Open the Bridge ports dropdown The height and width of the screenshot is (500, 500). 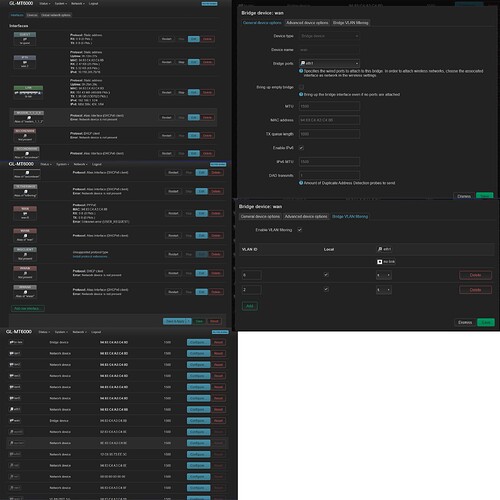pyautogui.click(x=329, y=63)
